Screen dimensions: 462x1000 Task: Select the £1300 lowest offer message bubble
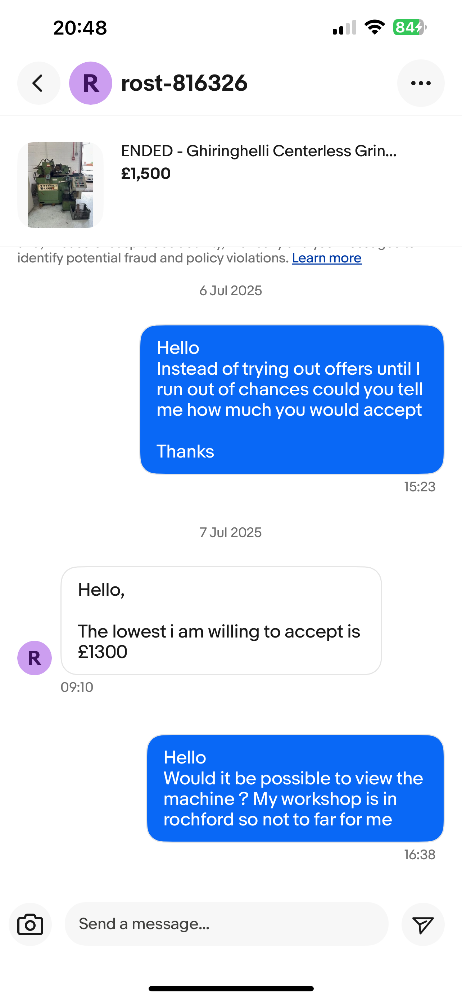(x=221, y=621)
